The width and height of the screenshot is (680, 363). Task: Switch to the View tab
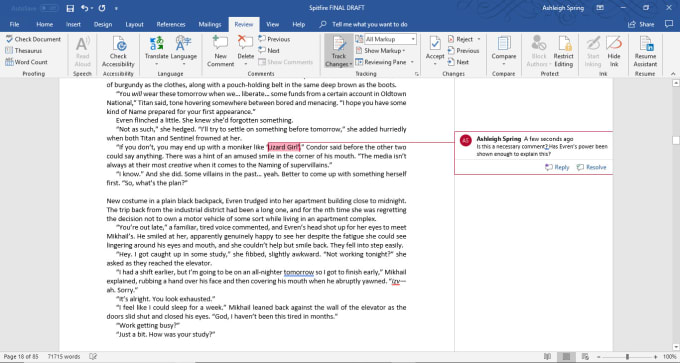pos(272,24)
